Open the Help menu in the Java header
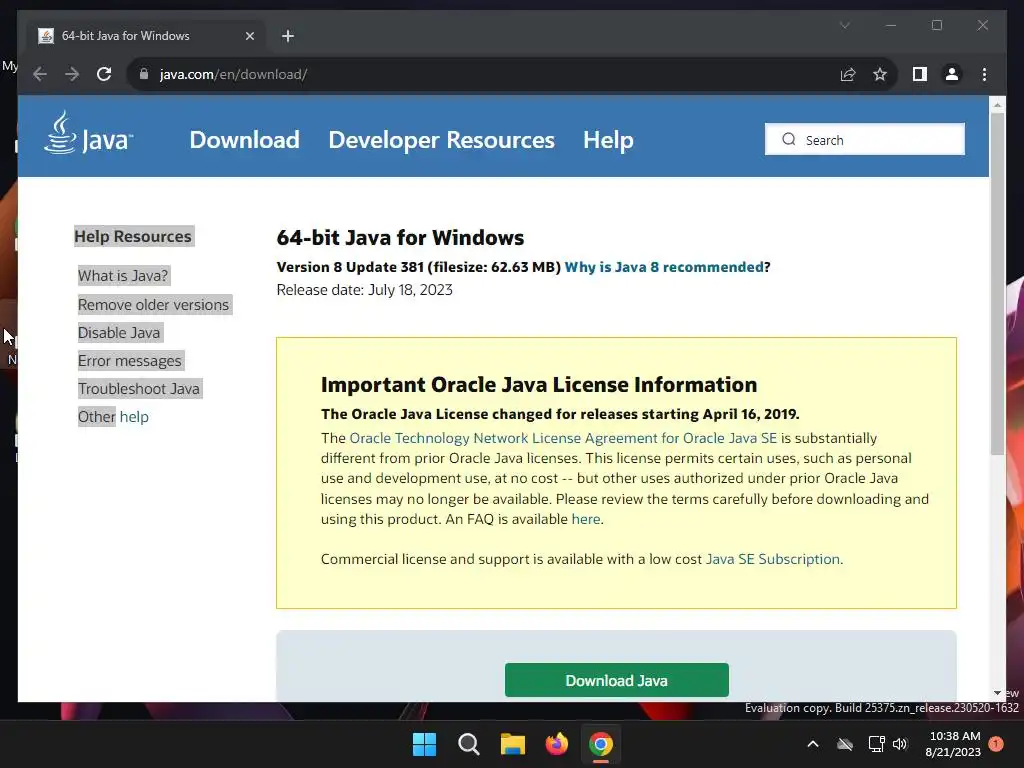Screen dimensions: 1024x768 tap(608, 140)
